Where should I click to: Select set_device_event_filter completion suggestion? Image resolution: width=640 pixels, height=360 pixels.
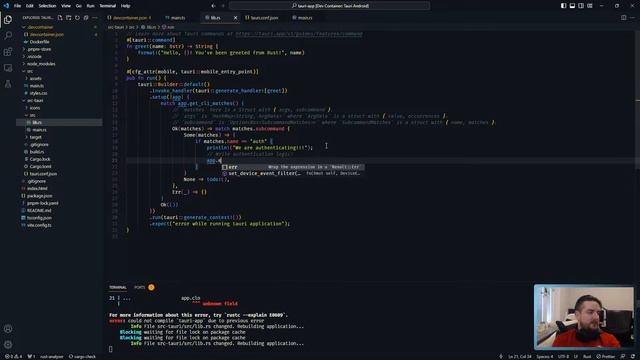[293, 173]
